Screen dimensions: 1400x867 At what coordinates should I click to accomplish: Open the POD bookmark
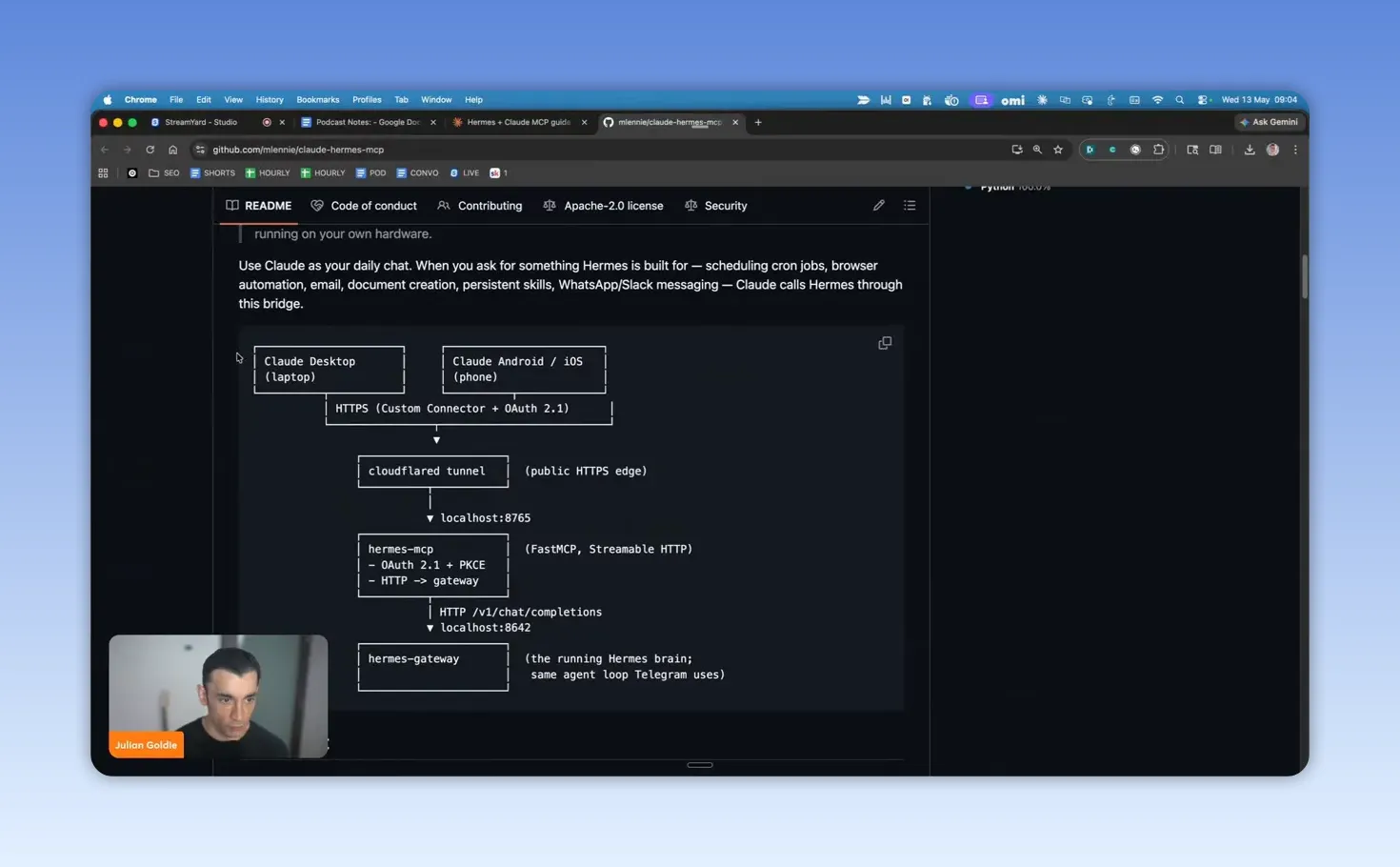[370, 173]
